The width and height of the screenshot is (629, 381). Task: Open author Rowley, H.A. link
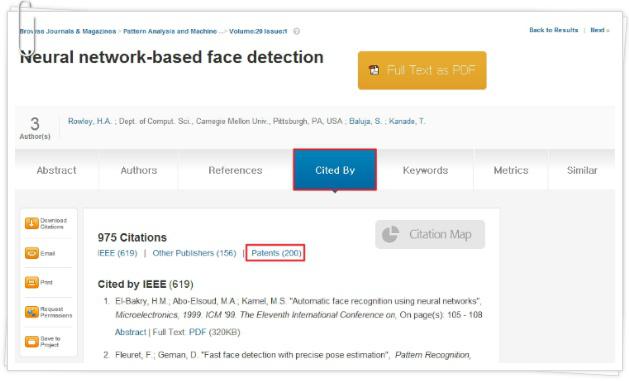tap(89, 121)
